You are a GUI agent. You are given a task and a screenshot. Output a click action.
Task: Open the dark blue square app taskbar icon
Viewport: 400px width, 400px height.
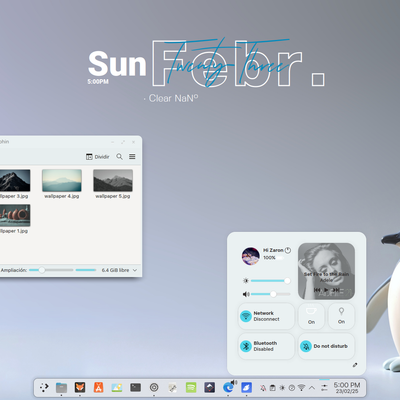(209, 387)
